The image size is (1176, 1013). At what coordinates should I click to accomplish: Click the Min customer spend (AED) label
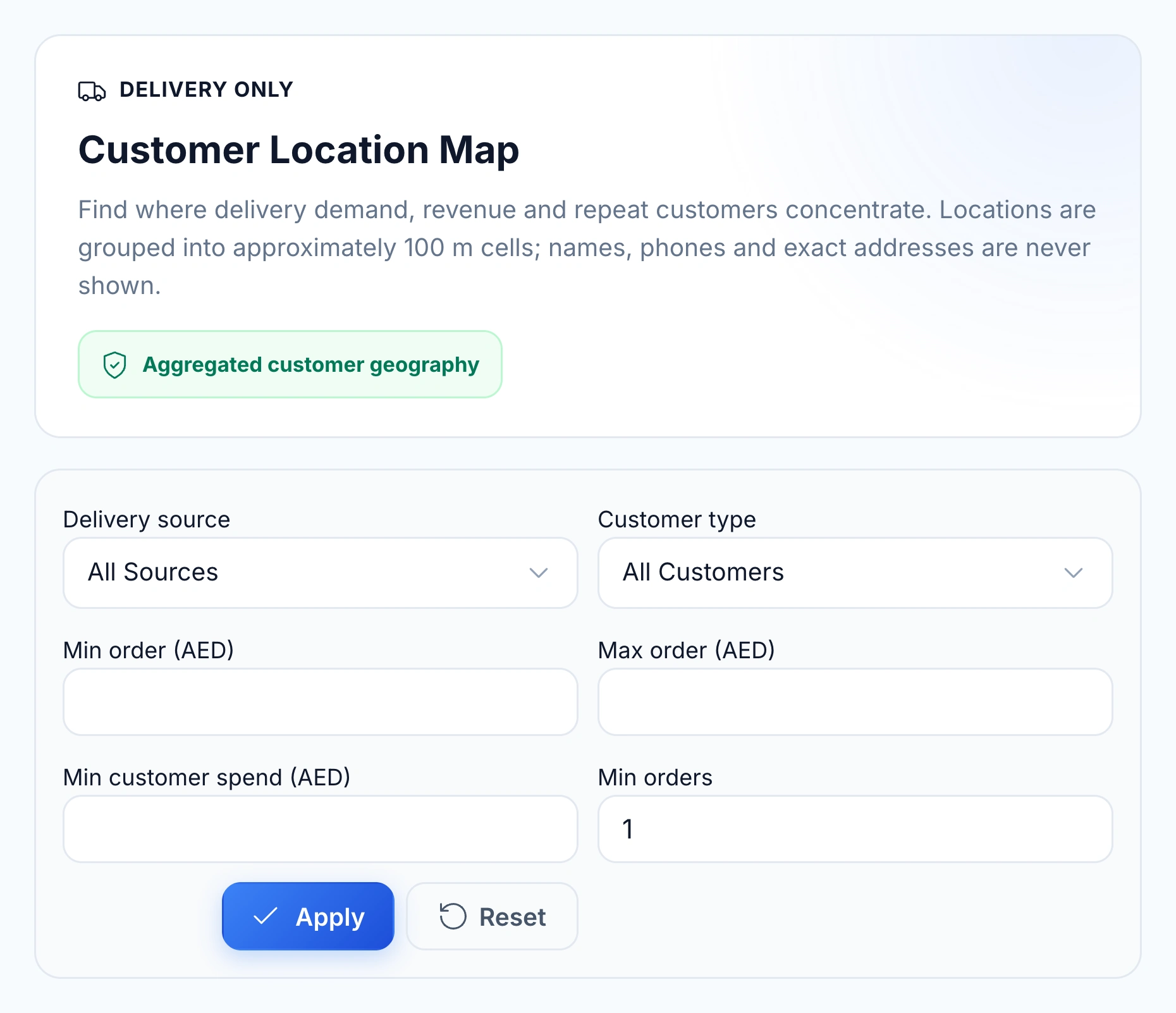click(x=207, y=777)
